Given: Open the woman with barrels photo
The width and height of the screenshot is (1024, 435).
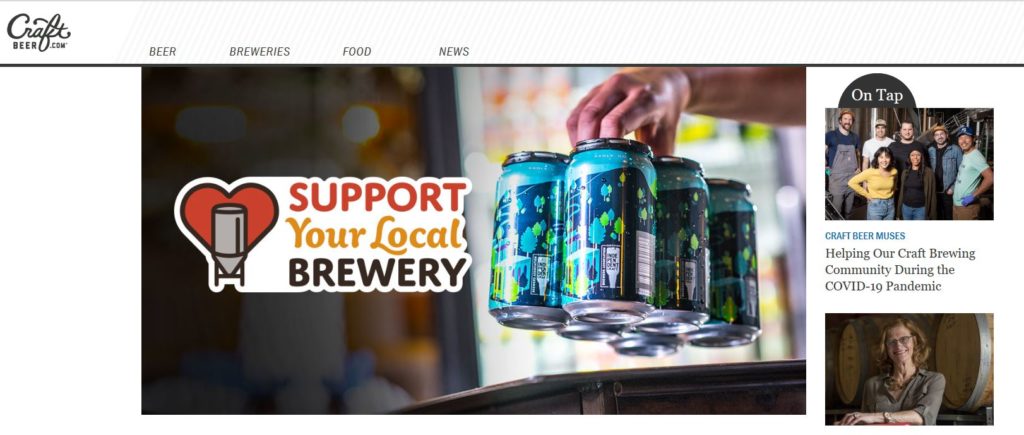Looking at the screenshot, I should click(909, 369).
